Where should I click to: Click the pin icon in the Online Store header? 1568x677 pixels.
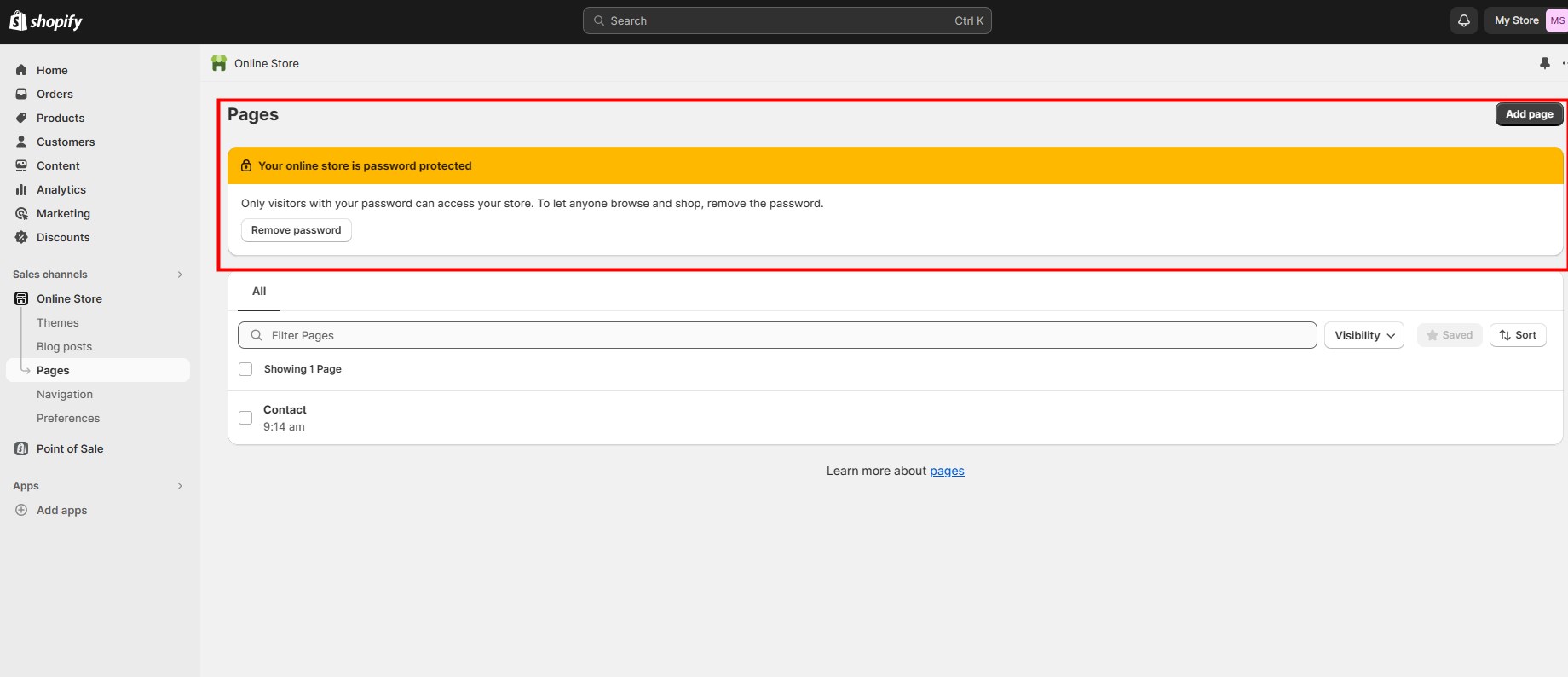(x=1544, y=63)
